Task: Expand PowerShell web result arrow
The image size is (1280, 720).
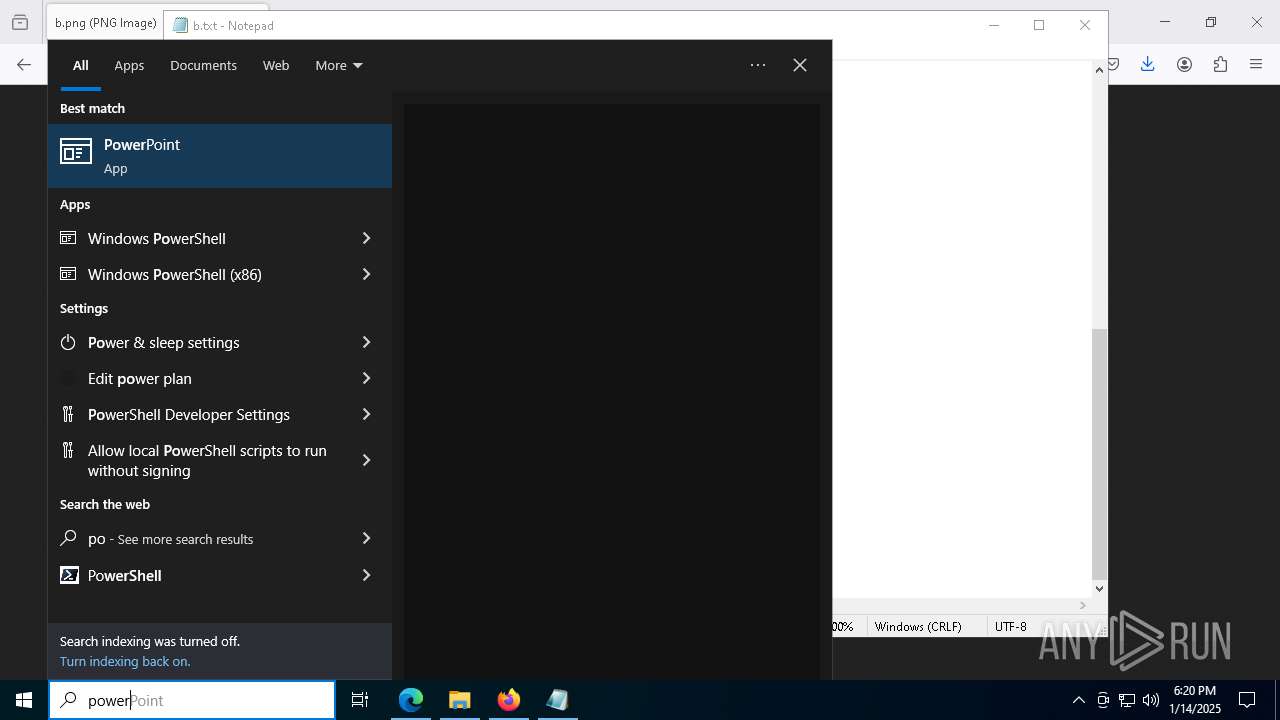Action: [366, 575]
